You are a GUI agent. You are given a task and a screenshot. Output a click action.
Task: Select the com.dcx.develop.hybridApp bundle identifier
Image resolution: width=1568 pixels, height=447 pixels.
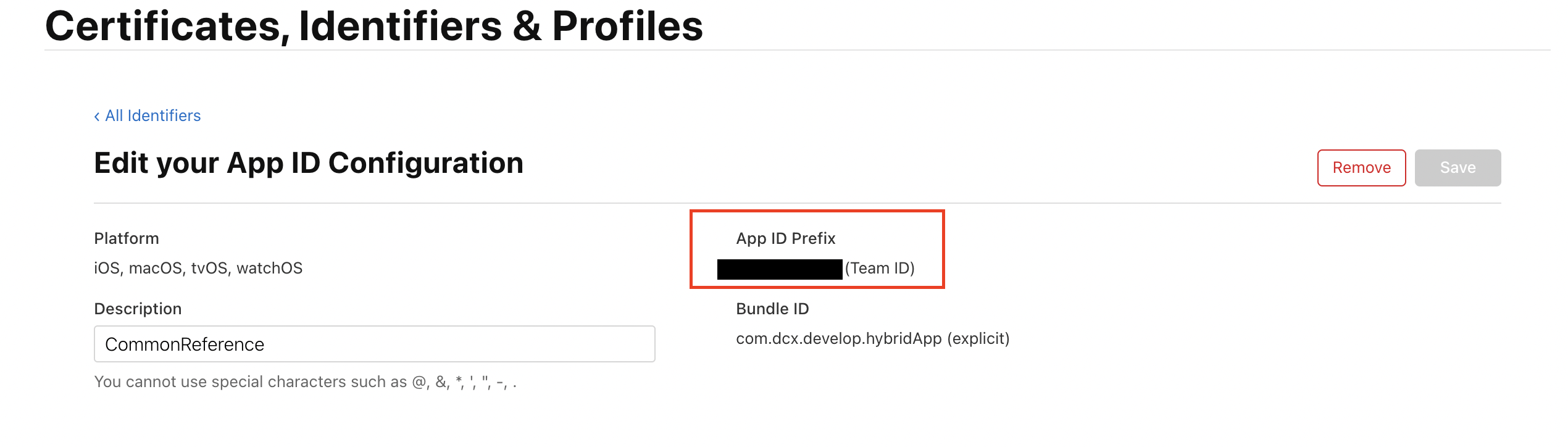click(838, 339)
